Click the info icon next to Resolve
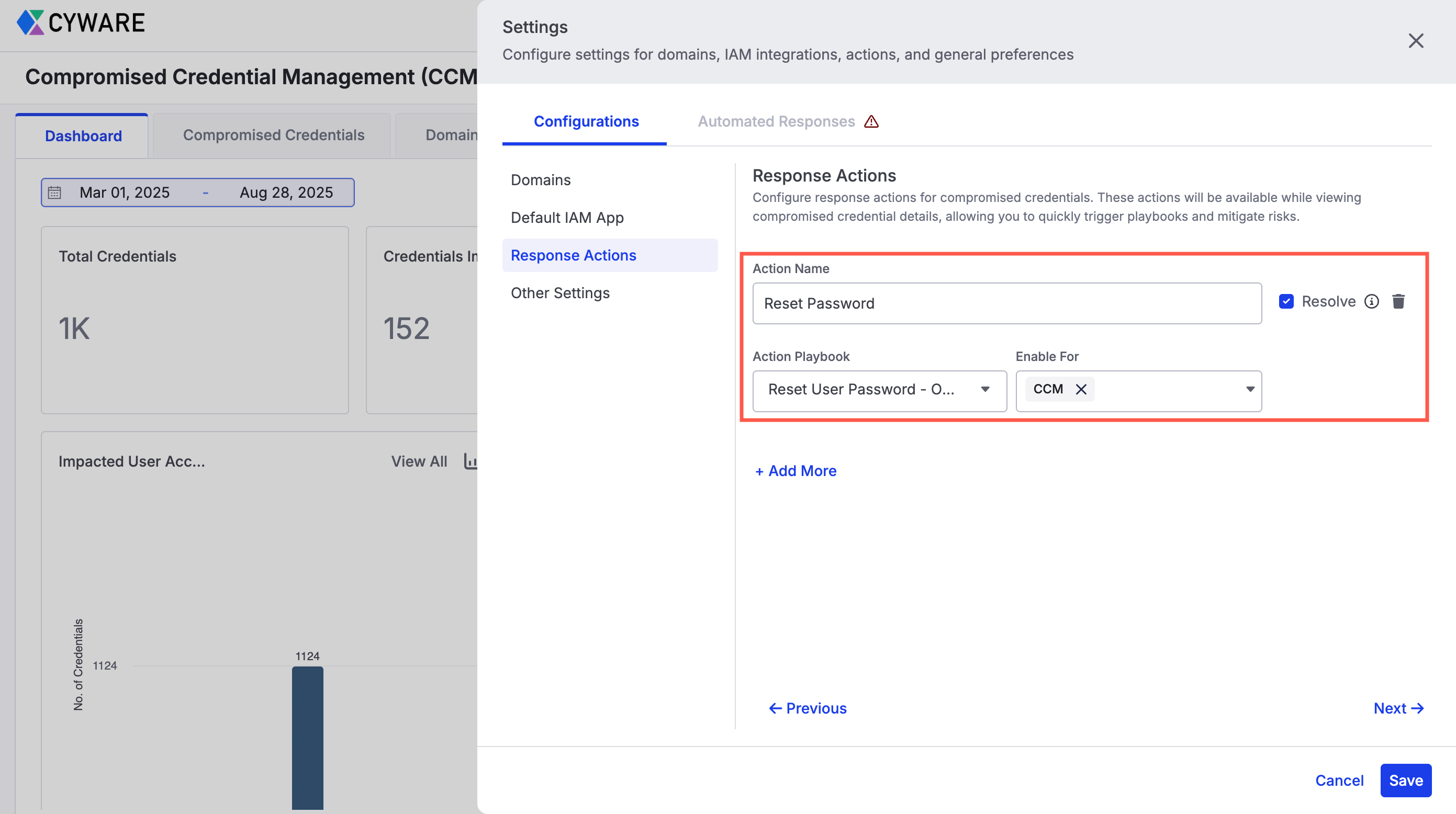The height and width of the screenshot is (814, 1456). click(1371, 302)
